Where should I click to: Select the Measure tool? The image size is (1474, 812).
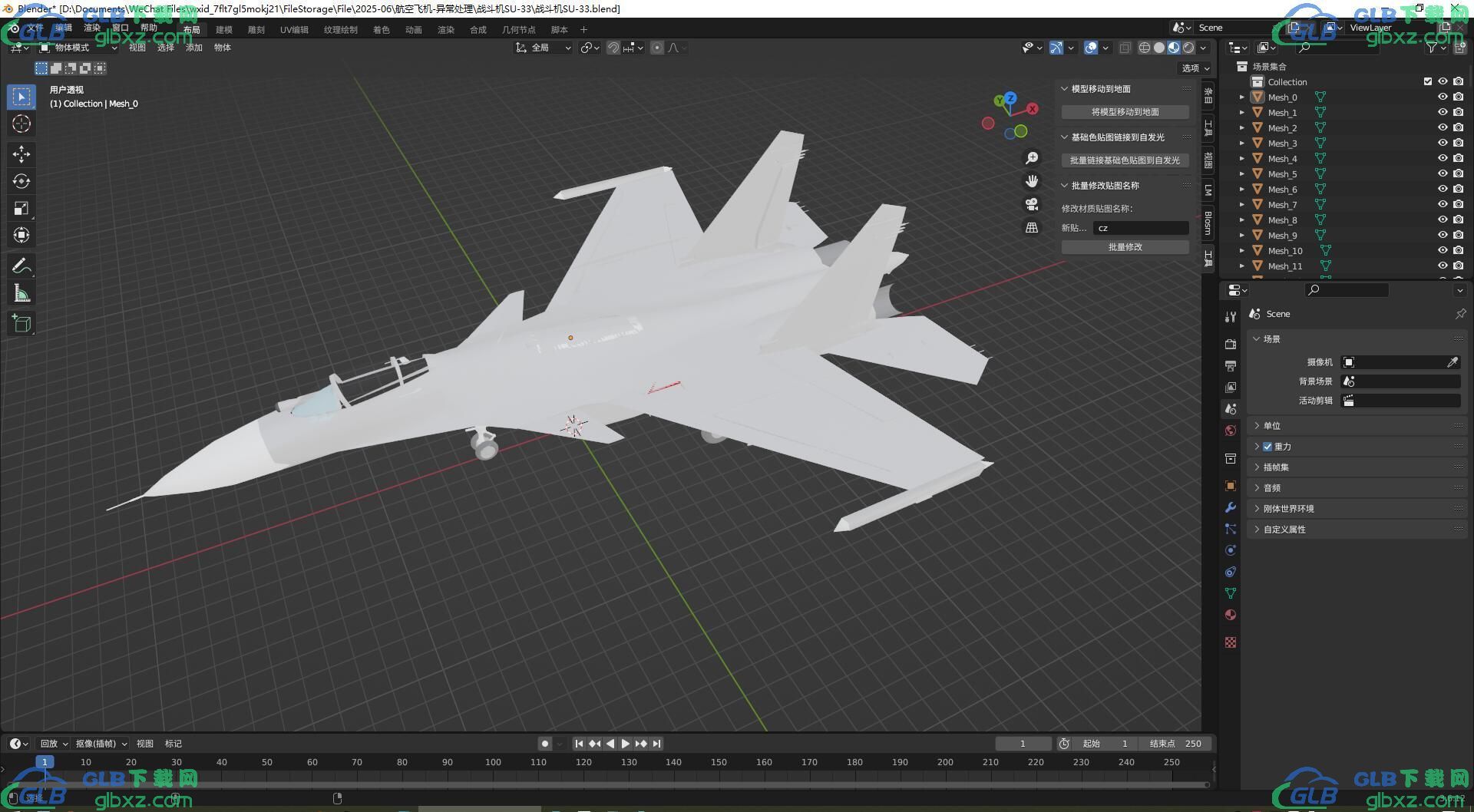21,293
